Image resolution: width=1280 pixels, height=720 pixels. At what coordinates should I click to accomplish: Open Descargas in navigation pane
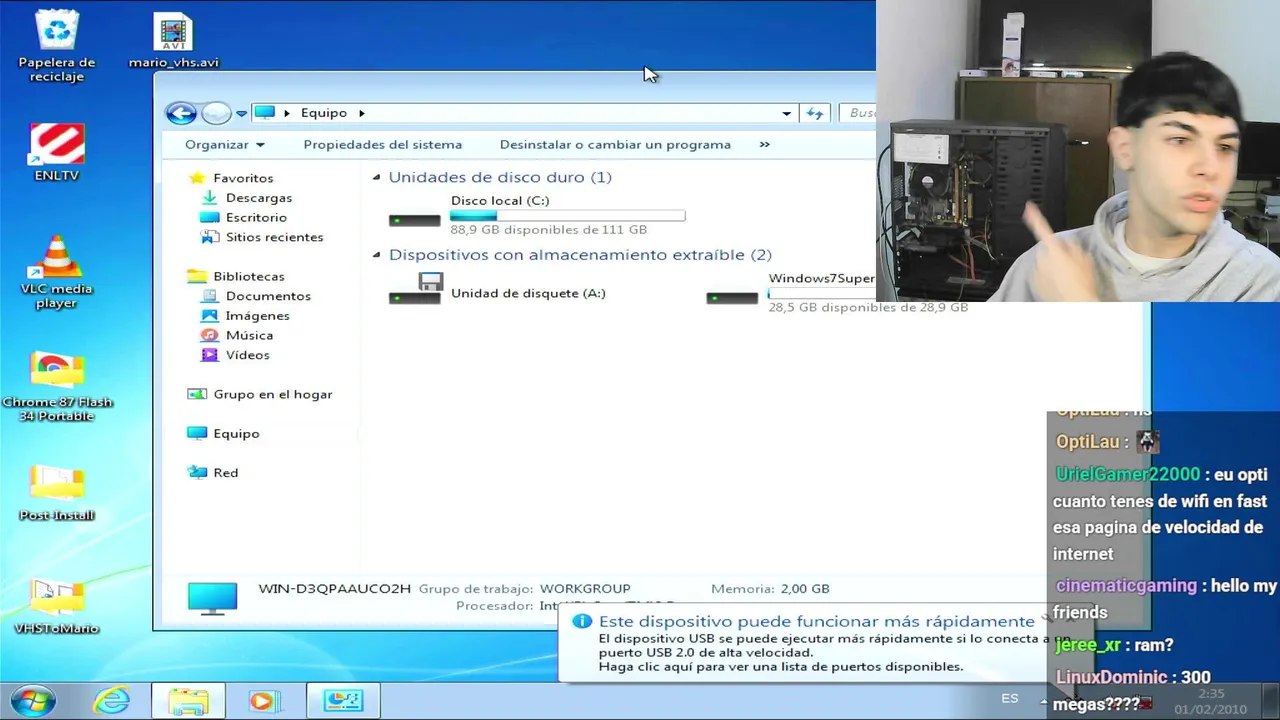(259, 198)
